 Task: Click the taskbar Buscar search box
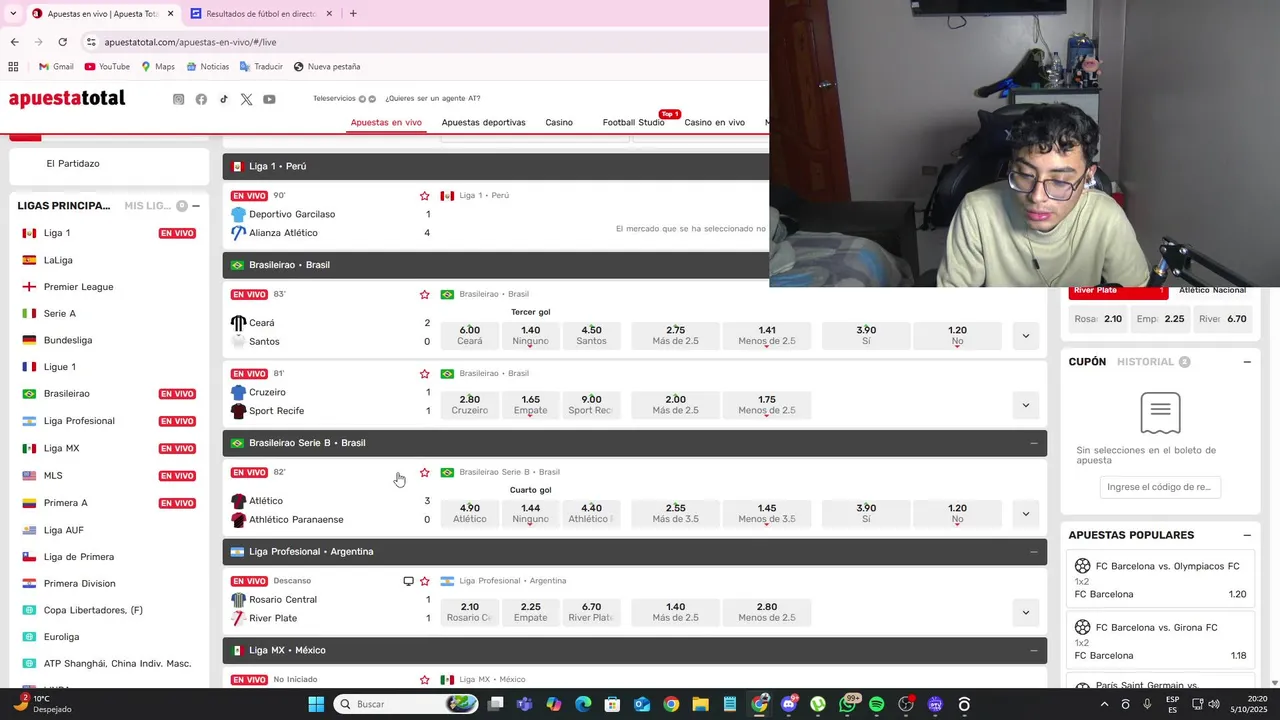pos(405,704)
